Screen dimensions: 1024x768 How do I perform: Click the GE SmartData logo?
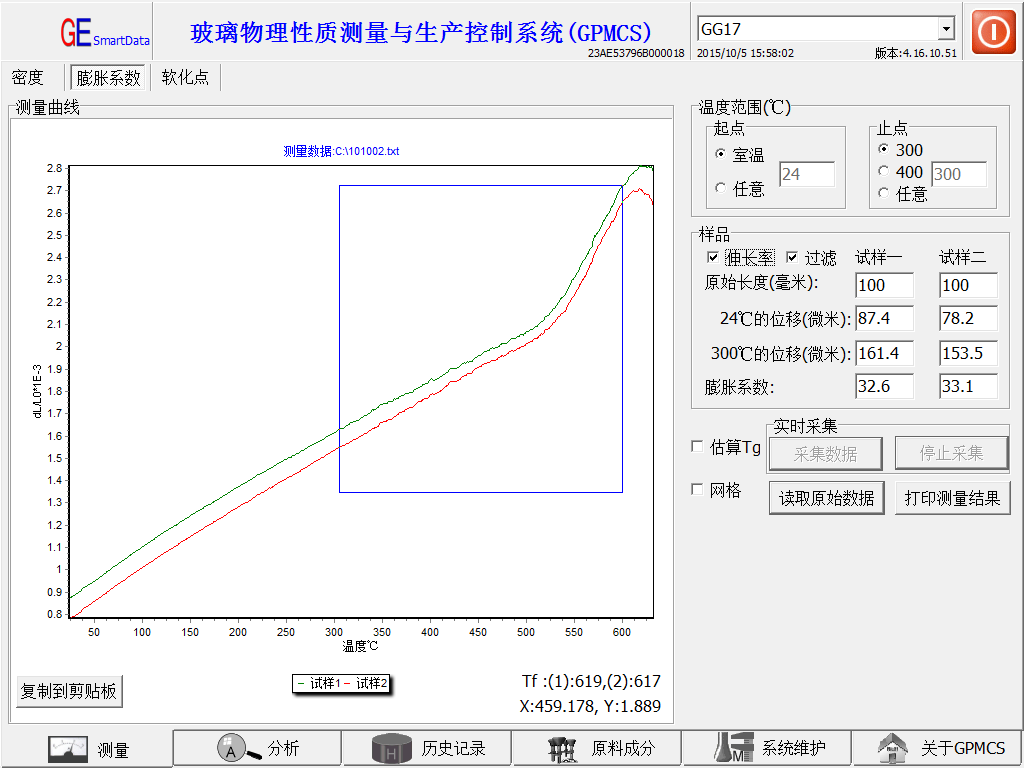pos(104,32)
